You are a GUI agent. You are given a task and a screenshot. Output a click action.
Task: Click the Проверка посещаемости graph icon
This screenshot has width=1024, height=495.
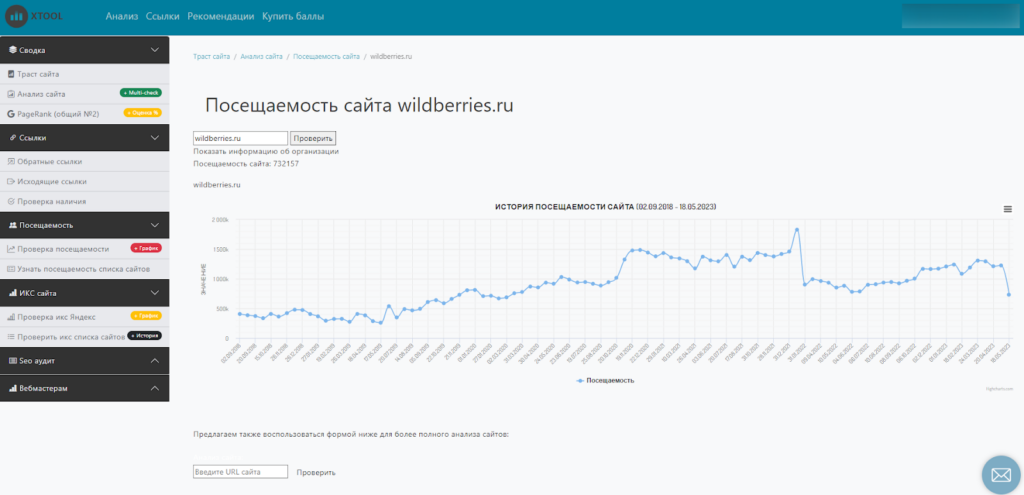10,249
